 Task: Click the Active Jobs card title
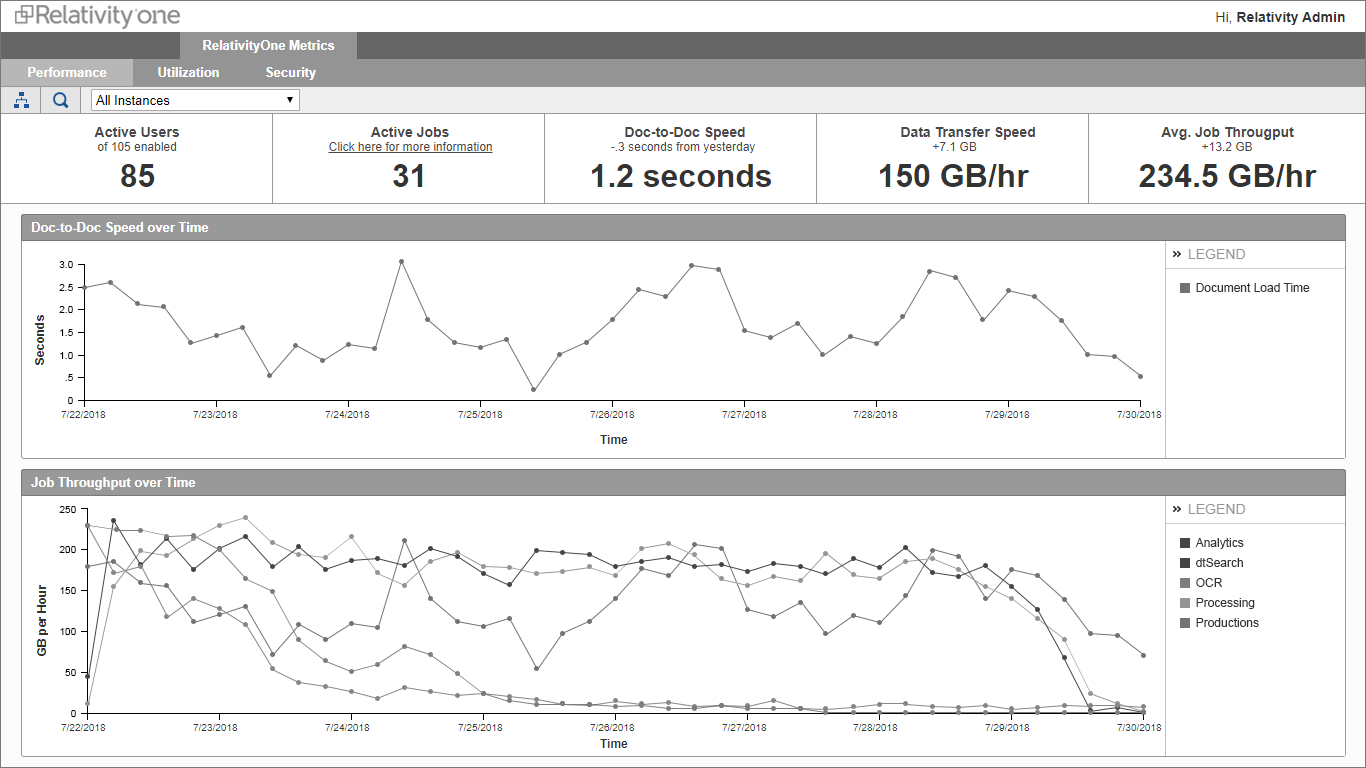click(x=410, y=132)
